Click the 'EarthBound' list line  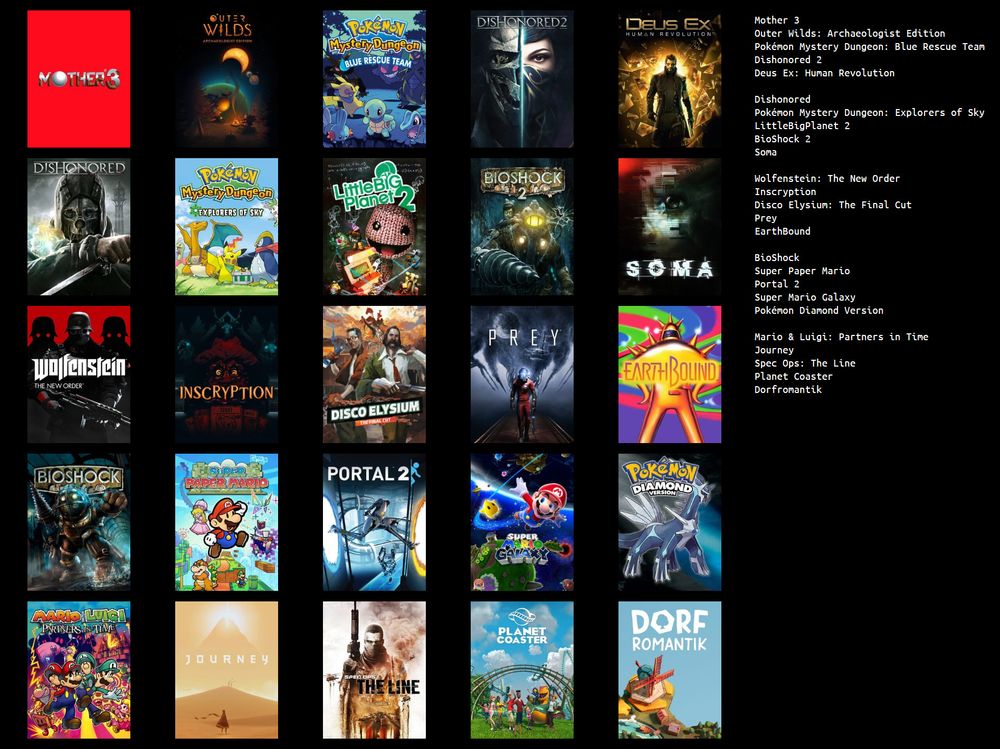click(782, 231)
